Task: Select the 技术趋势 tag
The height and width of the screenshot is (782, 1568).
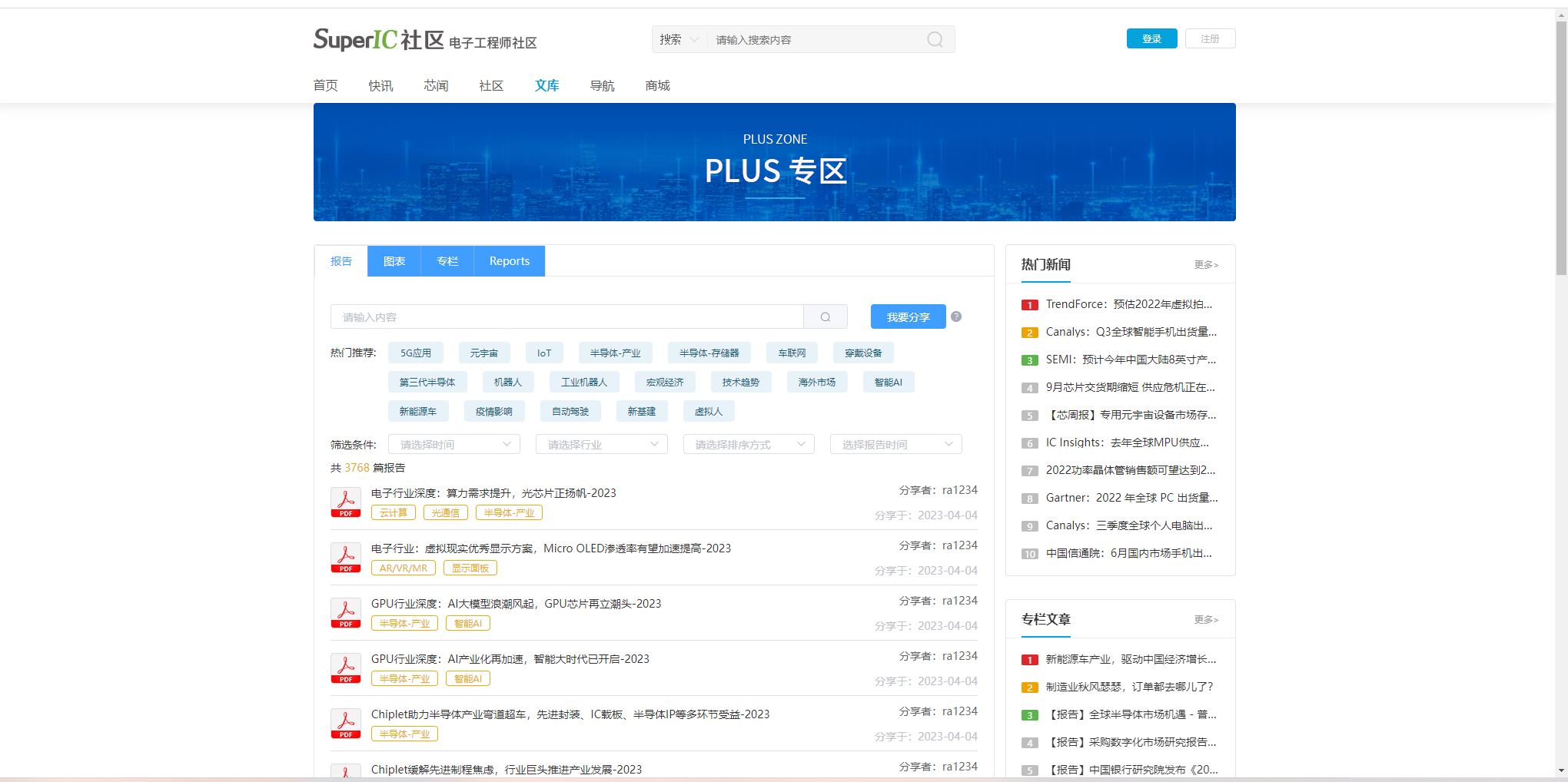Action: pos(741,382)
